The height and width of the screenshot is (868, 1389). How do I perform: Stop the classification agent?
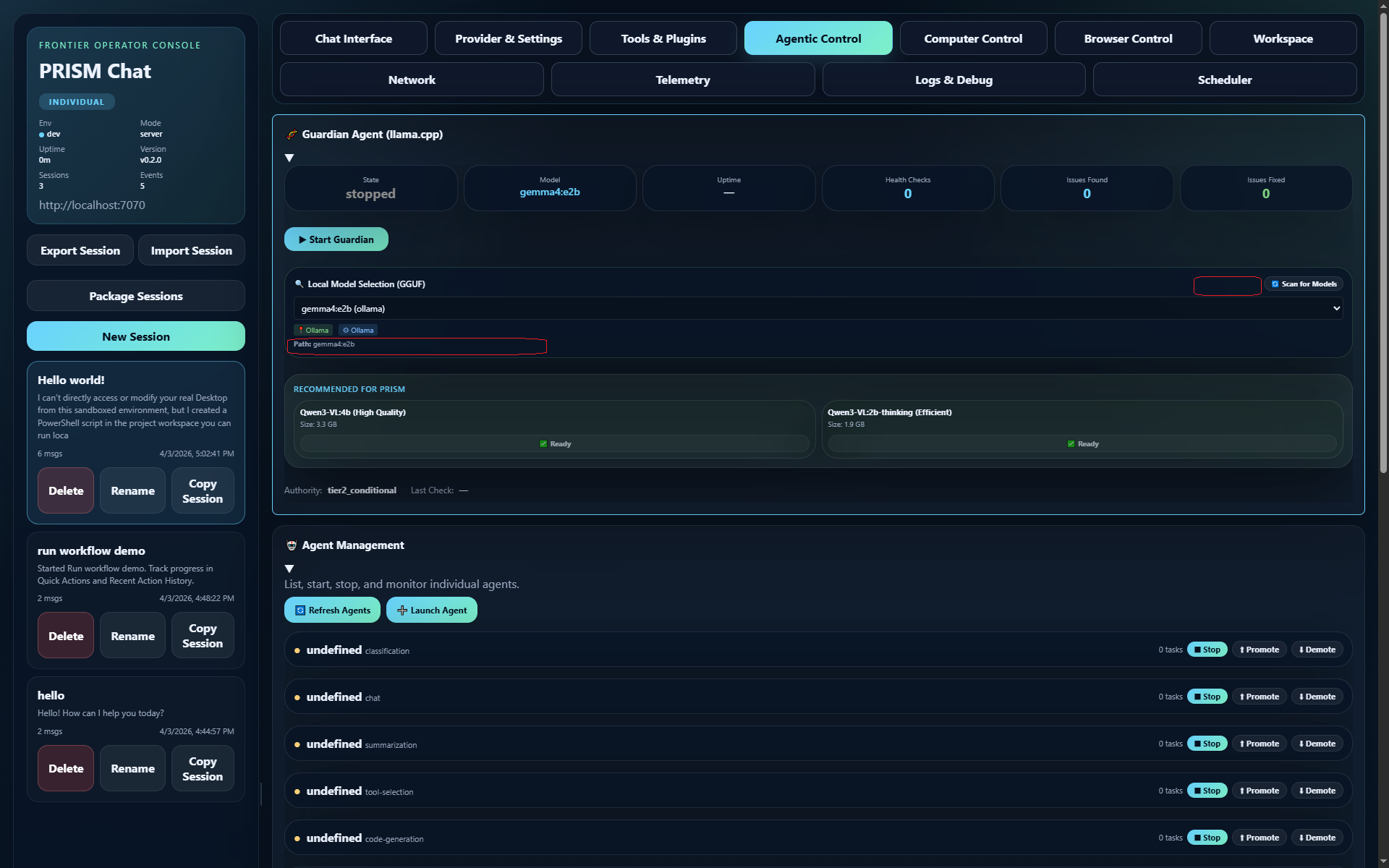1207,650
